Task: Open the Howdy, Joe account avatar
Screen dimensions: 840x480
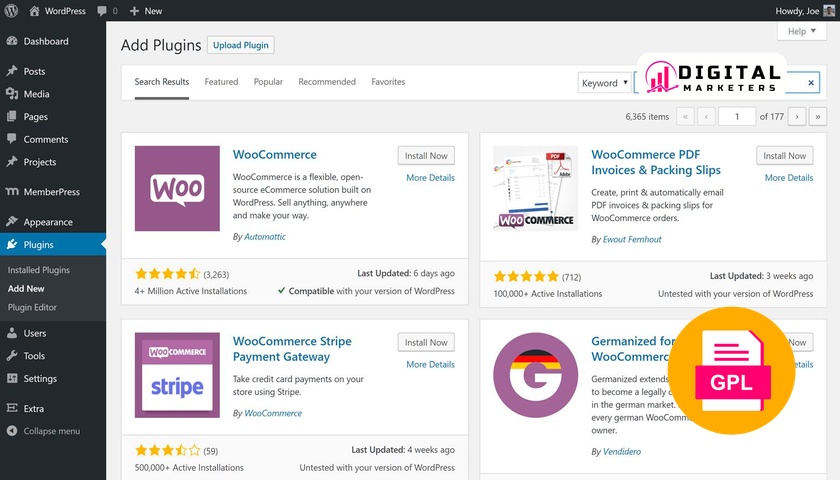Action: 829,11
